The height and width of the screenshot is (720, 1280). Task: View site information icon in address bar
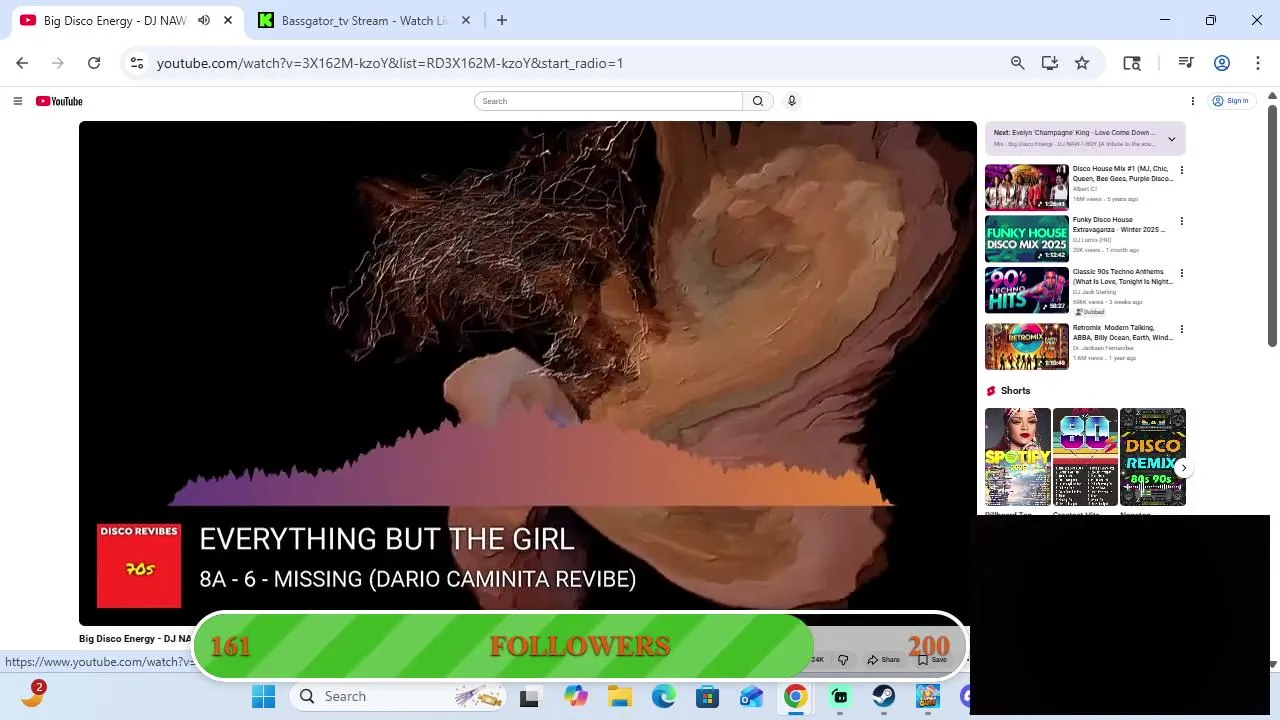point(137,63)
